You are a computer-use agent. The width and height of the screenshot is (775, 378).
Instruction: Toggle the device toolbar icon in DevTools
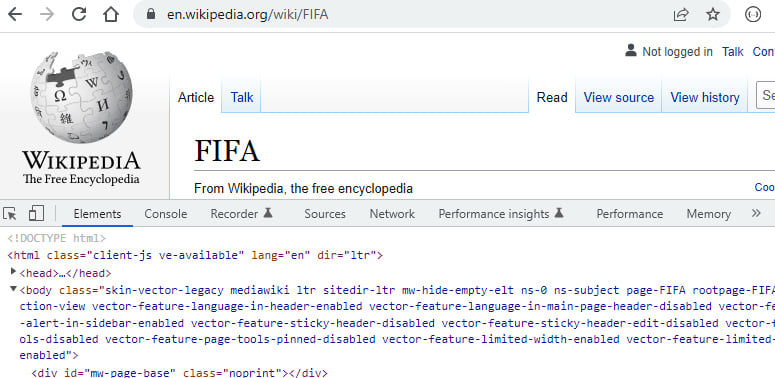tap(36, 213)
